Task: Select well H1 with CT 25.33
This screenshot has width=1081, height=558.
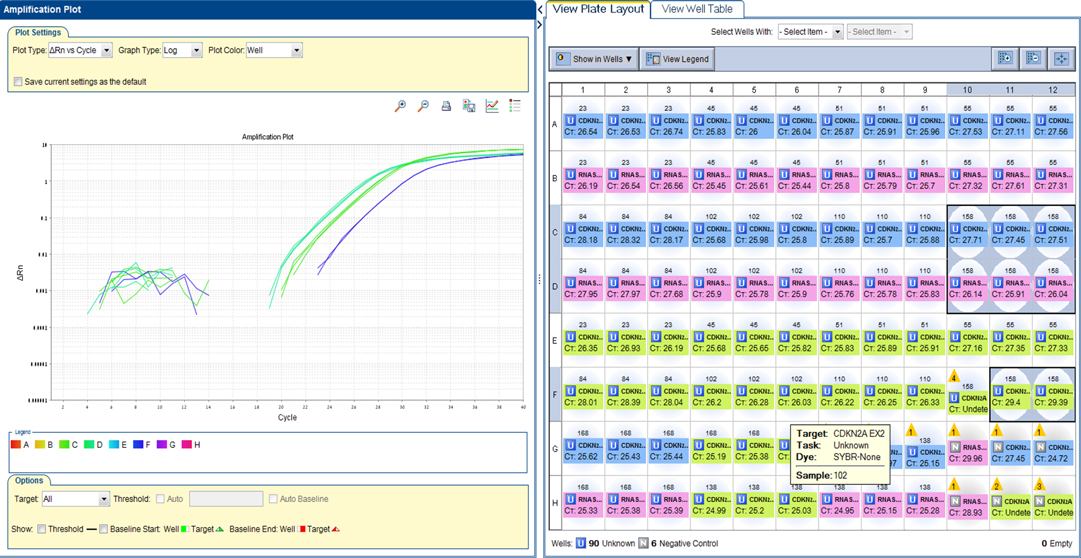Action: click(x=583, y=501)
